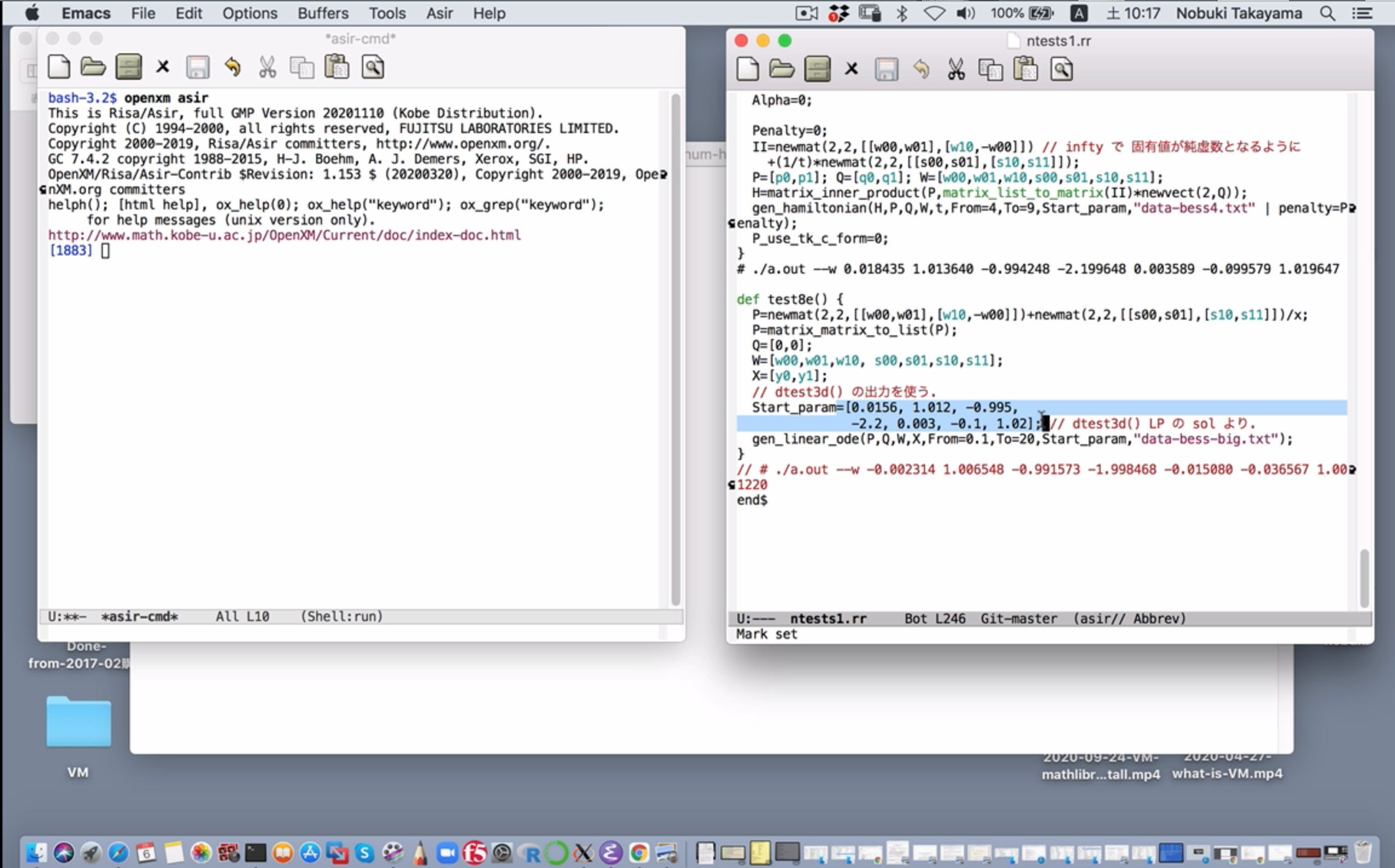The height and width of the screenshot is (868, 1395).
Task: Click Save icon in ntests1.rr toolbar
Action: pyautogui.click(x=886, y=69)
